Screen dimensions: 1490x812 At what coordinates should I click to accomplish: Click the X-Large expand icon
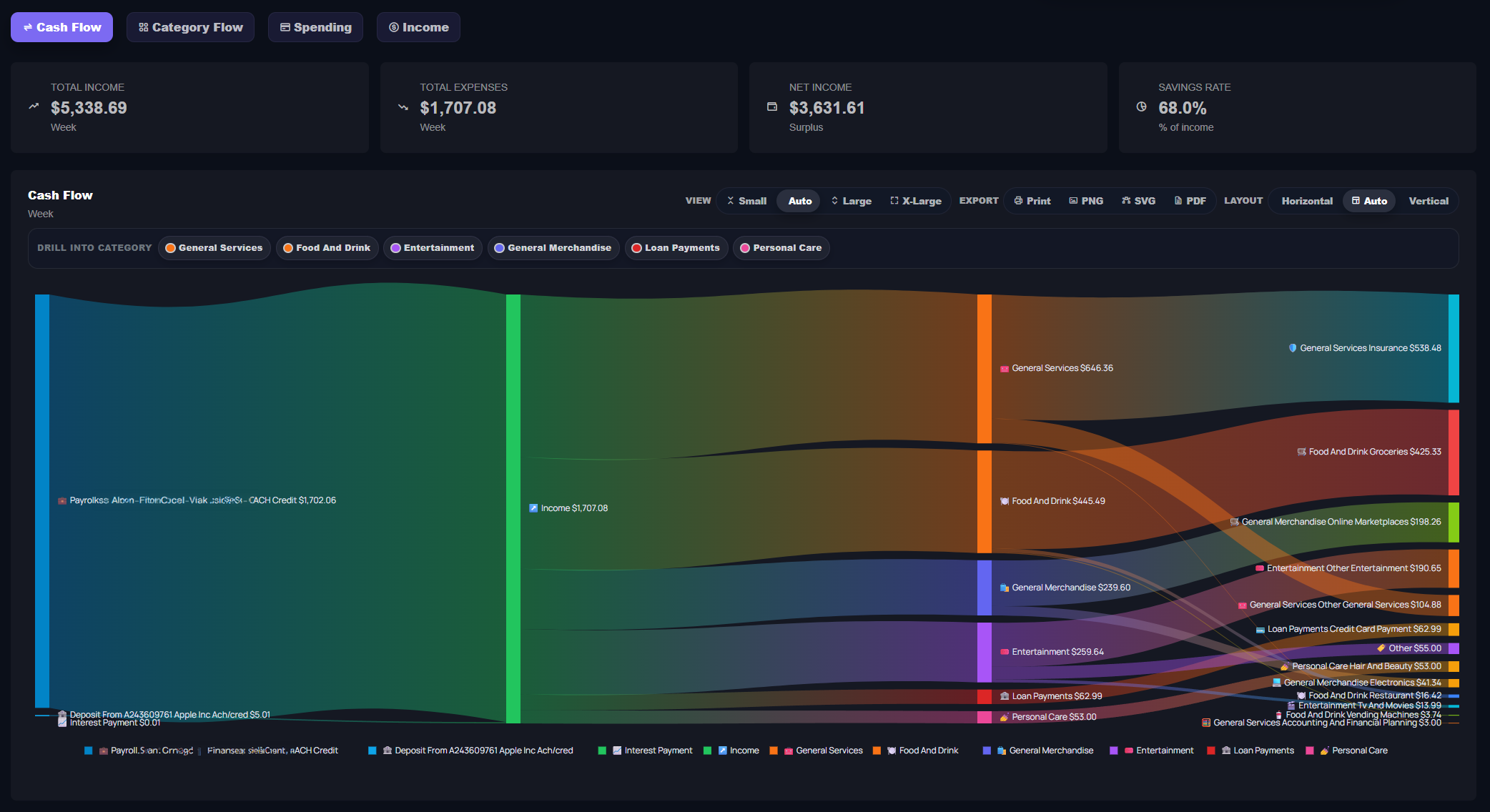click(x=894, y=201)
